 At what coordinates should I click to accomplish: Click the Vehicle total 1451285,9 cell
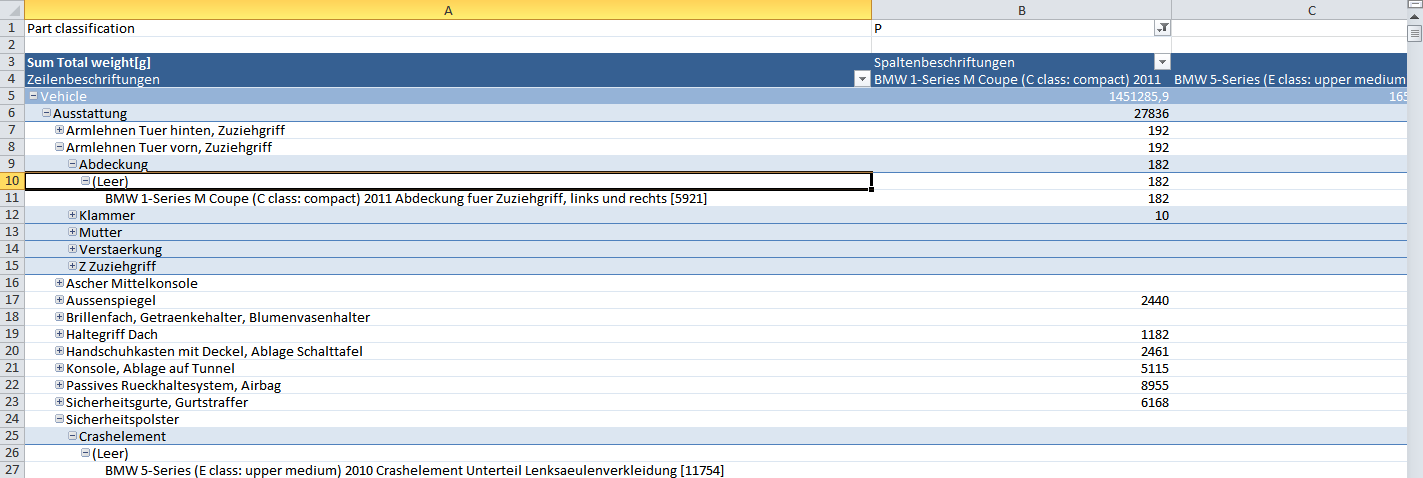click(1021, 97)
